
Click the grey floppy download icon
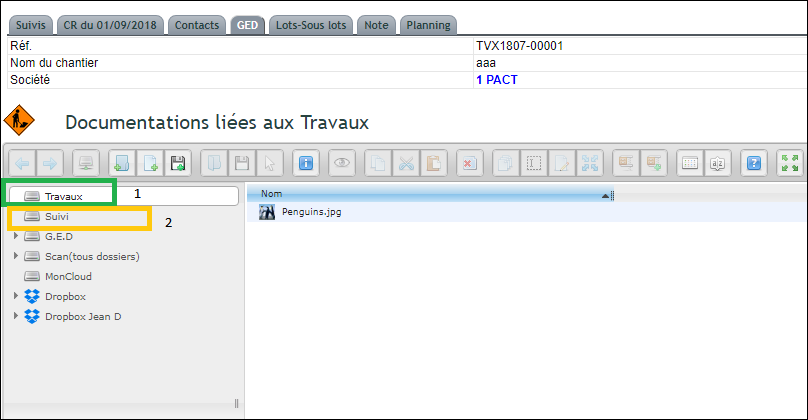242,164
